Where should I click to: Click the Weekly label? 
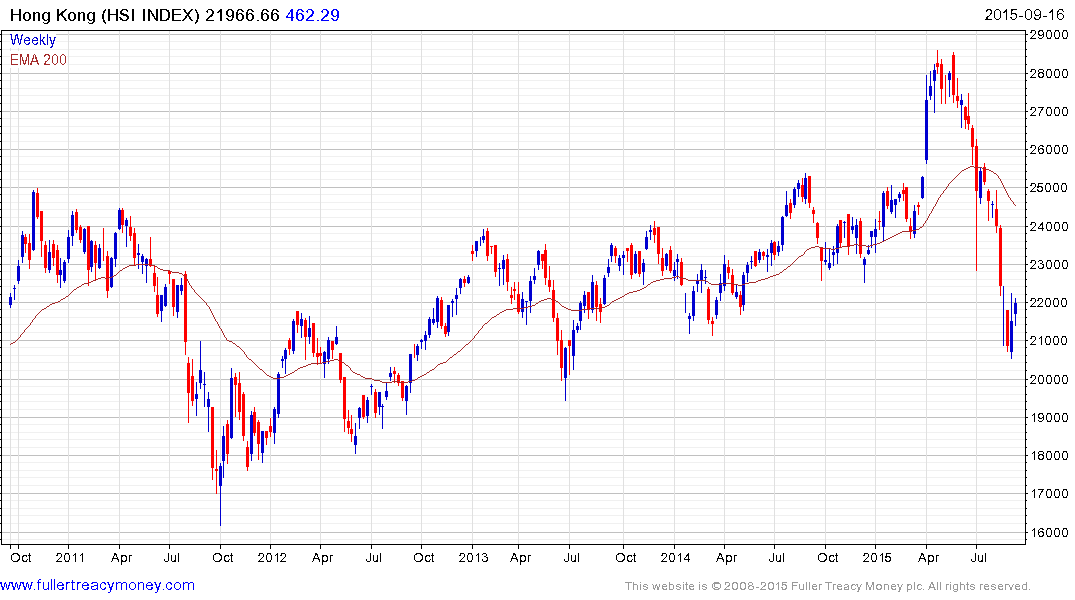pos(33,40)
